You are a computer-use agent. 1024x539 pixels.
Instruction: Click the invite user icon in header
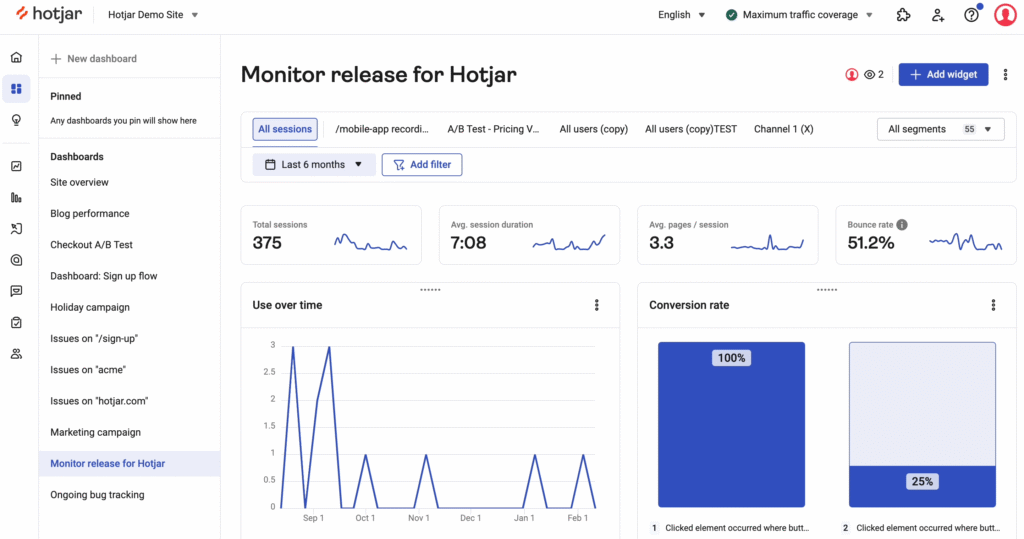[937, 15]
